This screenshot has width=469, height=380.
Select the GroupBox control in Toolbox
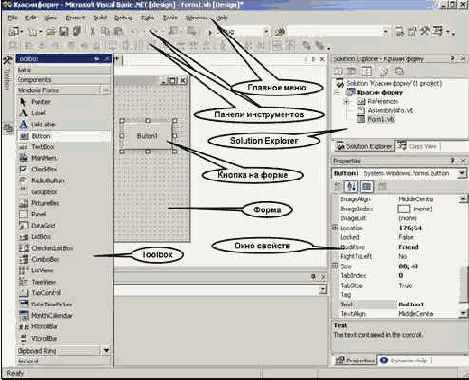click(64, 192)
